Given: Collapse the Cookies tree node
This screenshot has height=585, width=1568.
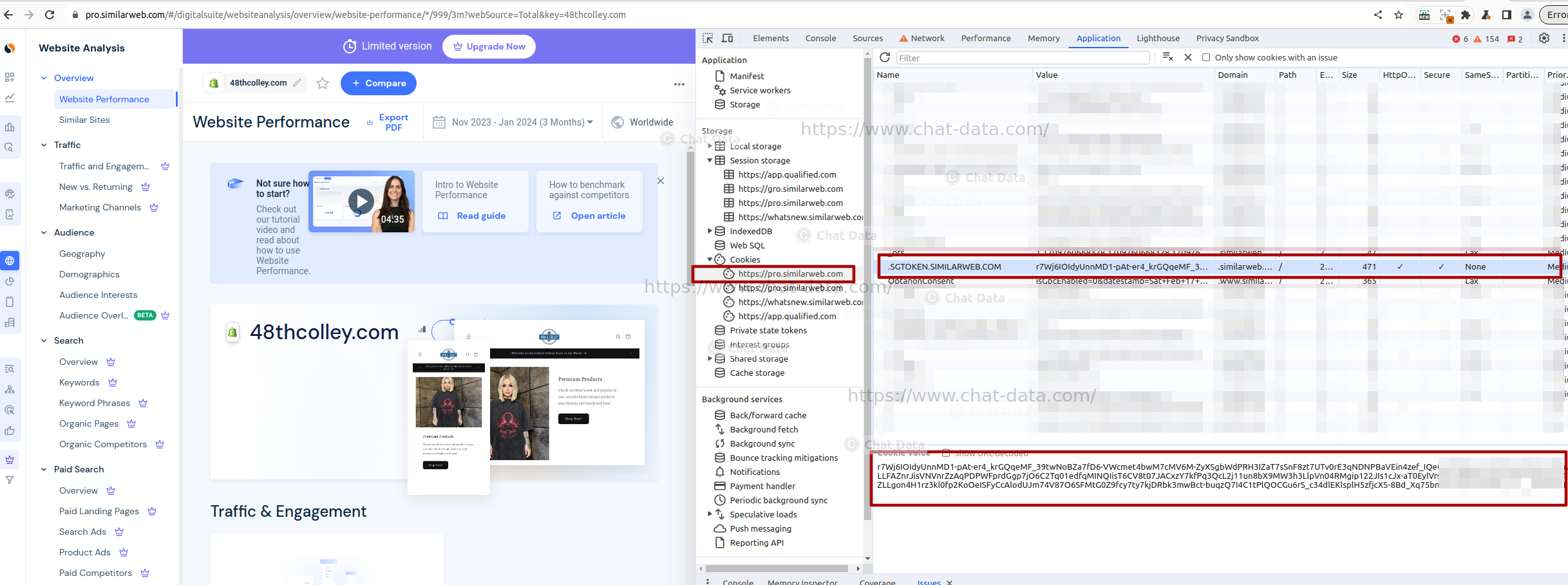Looking at the screenshot, I should [710, 259].
